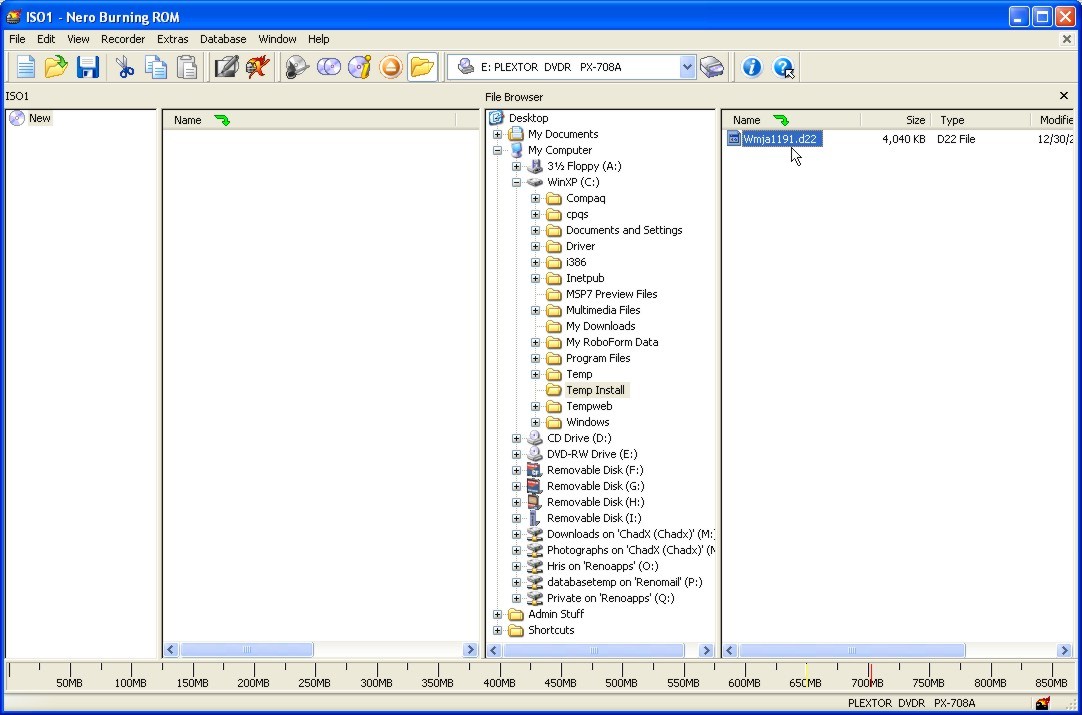Click the file list horizontal scrollbar thumb

(x=852, y=650)
